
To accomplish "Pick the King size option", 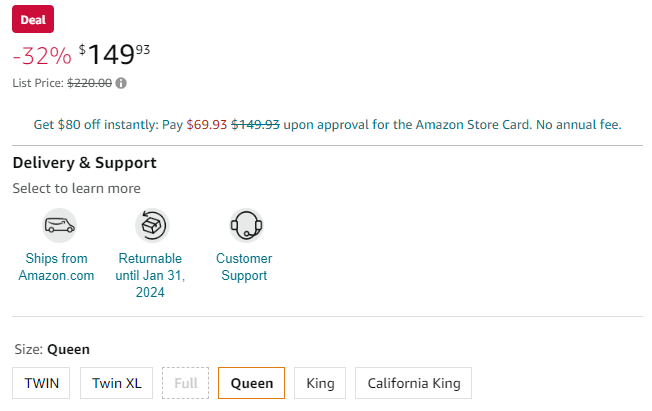I will coord(320,383).
